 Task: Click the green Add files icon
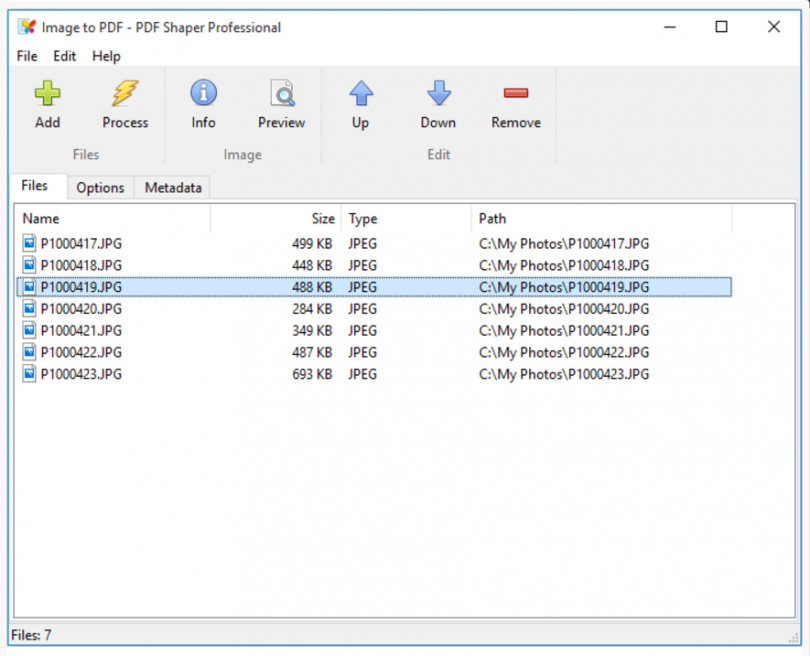click(48, 93)
